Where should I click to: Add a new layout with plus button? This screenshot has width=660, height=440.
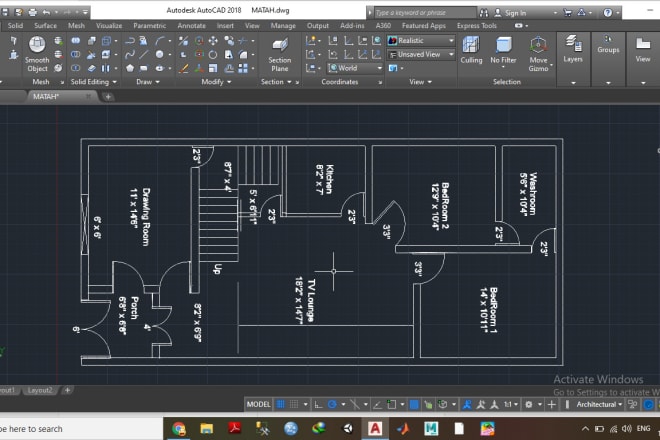(x=67, y=390)
